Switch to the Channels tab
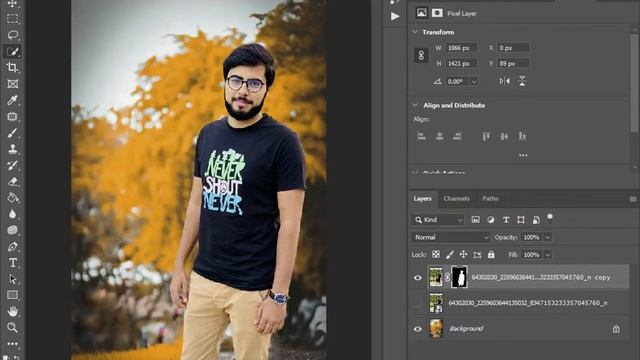 [x=456, y=199]
